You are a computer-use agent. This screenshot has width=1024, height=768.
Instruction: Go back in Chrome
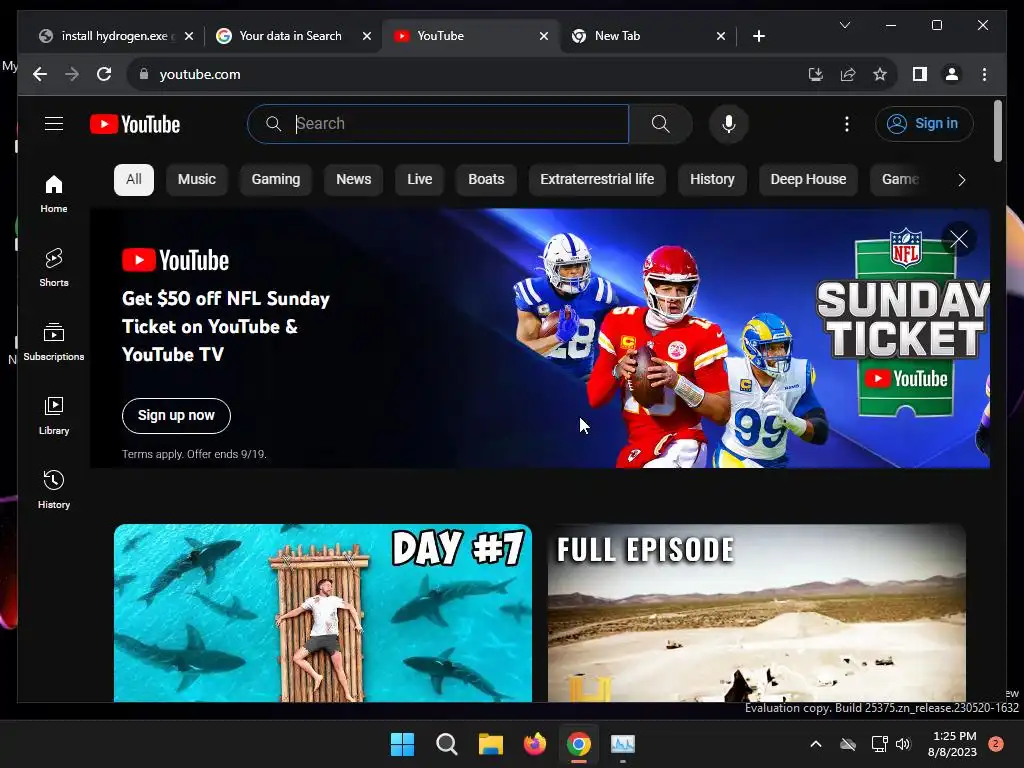click(x=40, y=74)
